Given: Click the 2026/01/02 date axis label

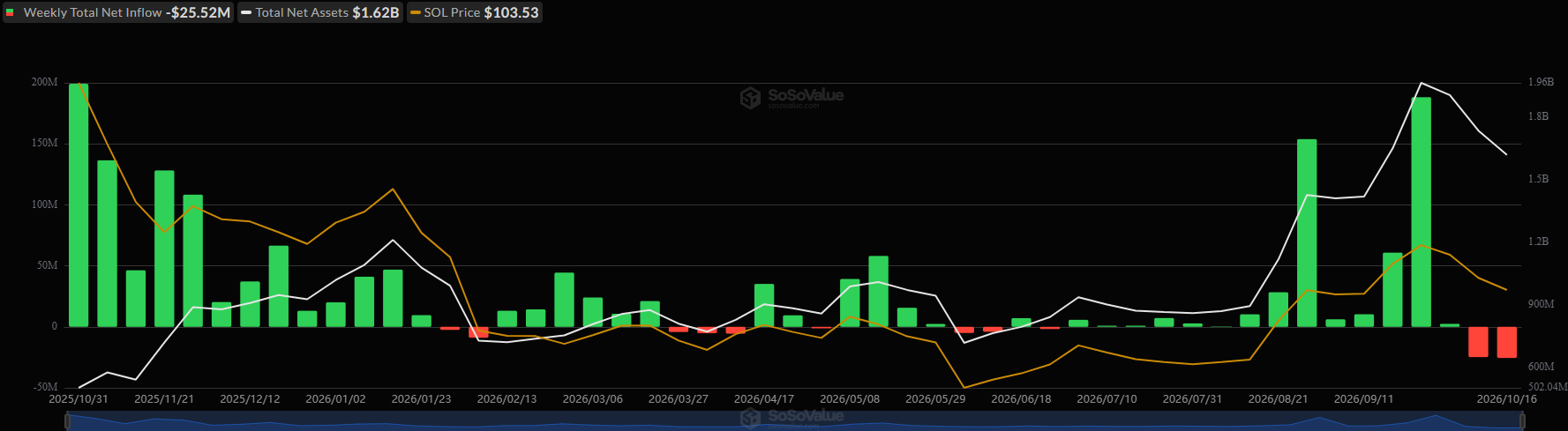Looking at the screenshot, I should point(335,399).
